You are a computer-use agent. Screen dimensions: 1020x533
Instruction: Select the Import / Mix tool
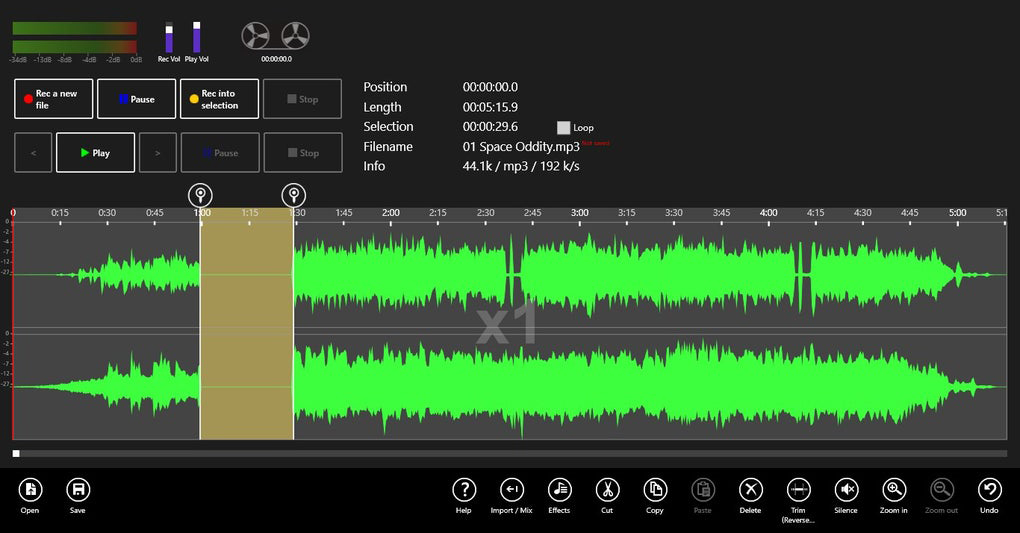[511, 489]
